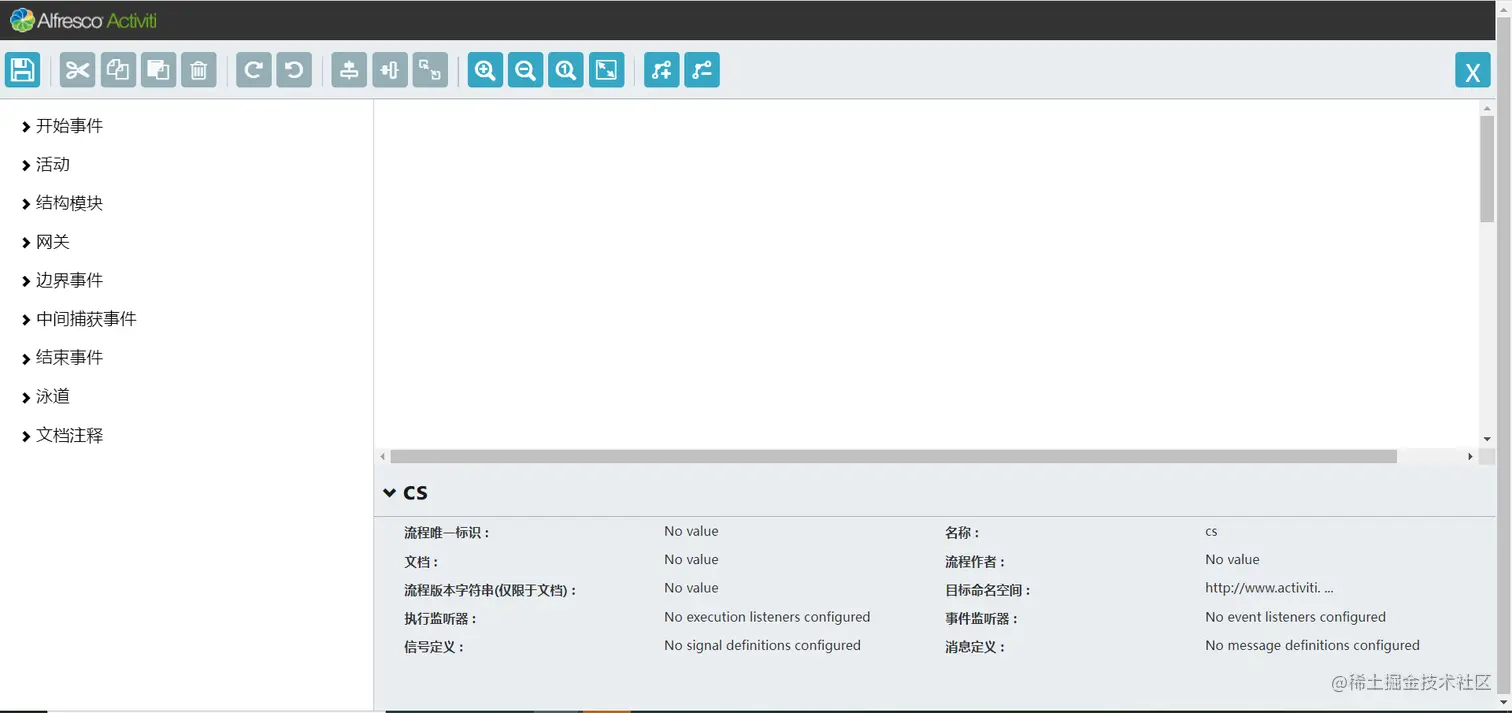Fit the process diagram to screen
Image resolution: width=1512 pixels, height=713 pixels.
click(606, 70)
